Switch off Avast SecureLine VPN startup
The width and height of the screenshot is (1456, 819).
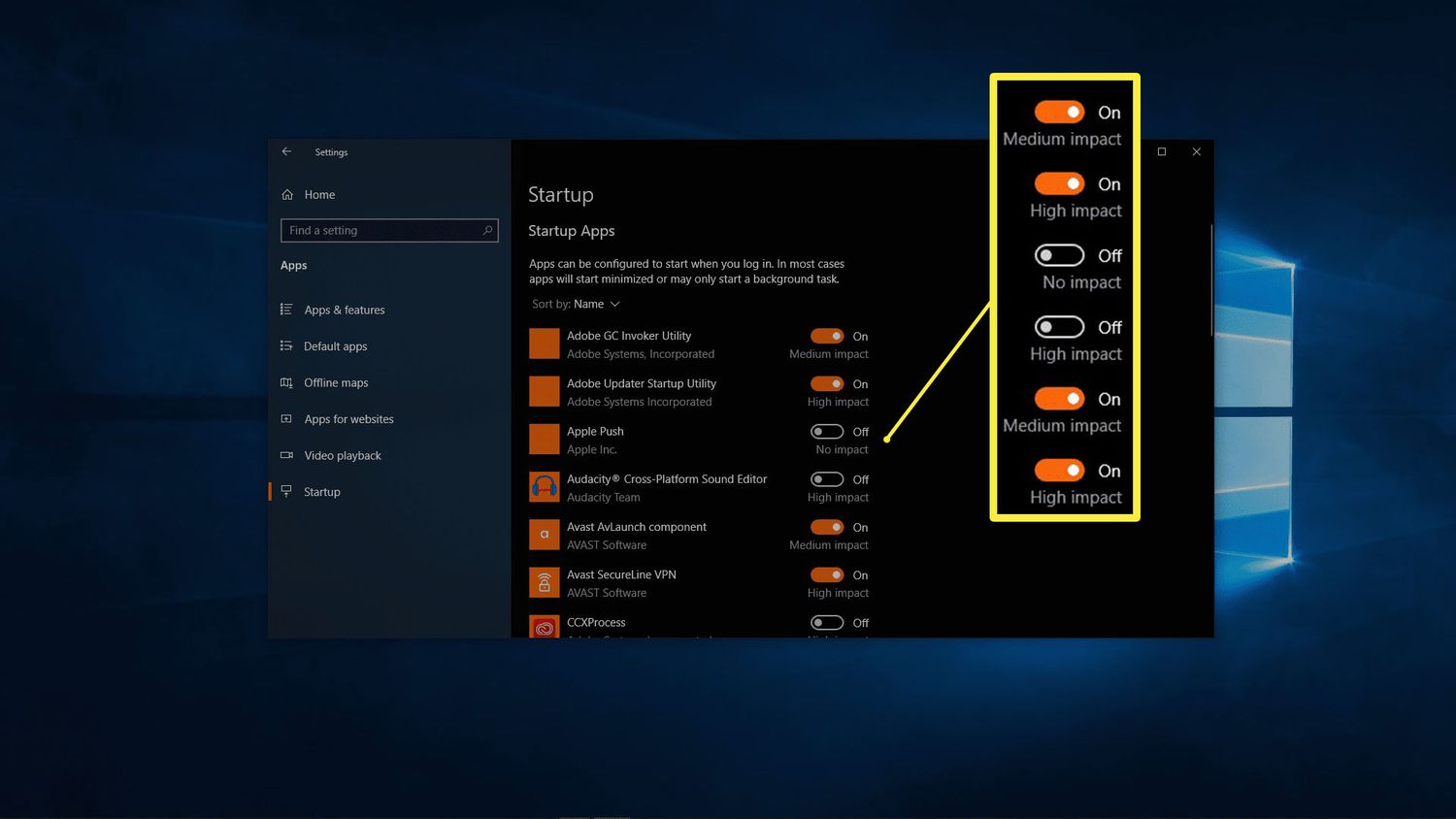pyautogui.click(x=827, y=574)
